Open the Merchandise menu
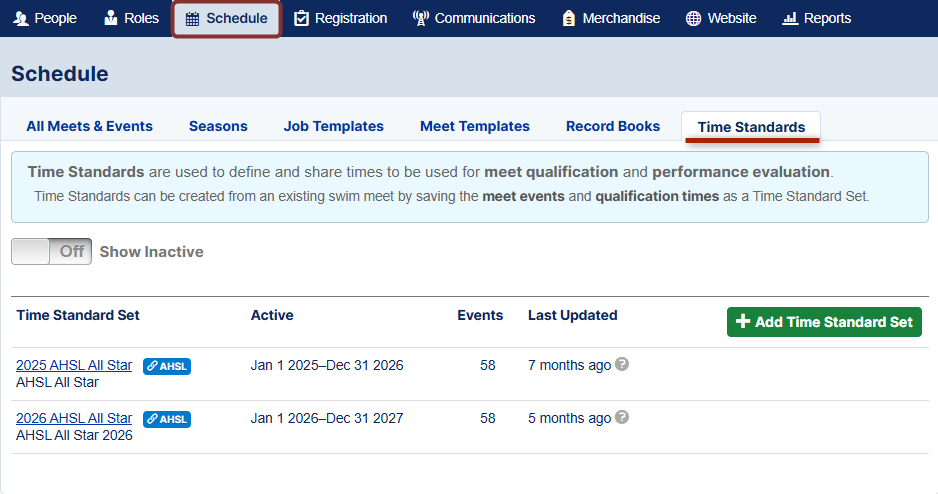 pyautogui.click(x=611, y=19)
